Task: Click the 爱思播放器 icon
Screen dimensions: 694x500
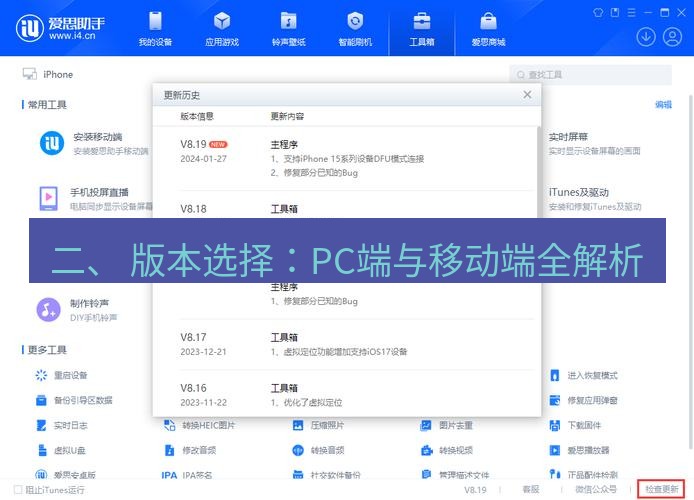Action: click(x=555, y=450)
